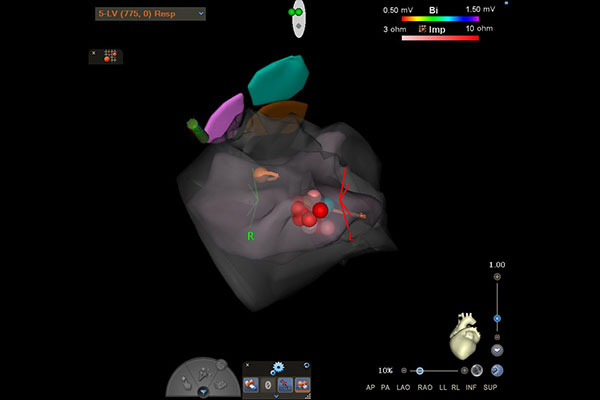Select the first map display icon in bottom toolbar
Image resolution: width=600 pixels, height=400 pixels.
tap(252, 384)
